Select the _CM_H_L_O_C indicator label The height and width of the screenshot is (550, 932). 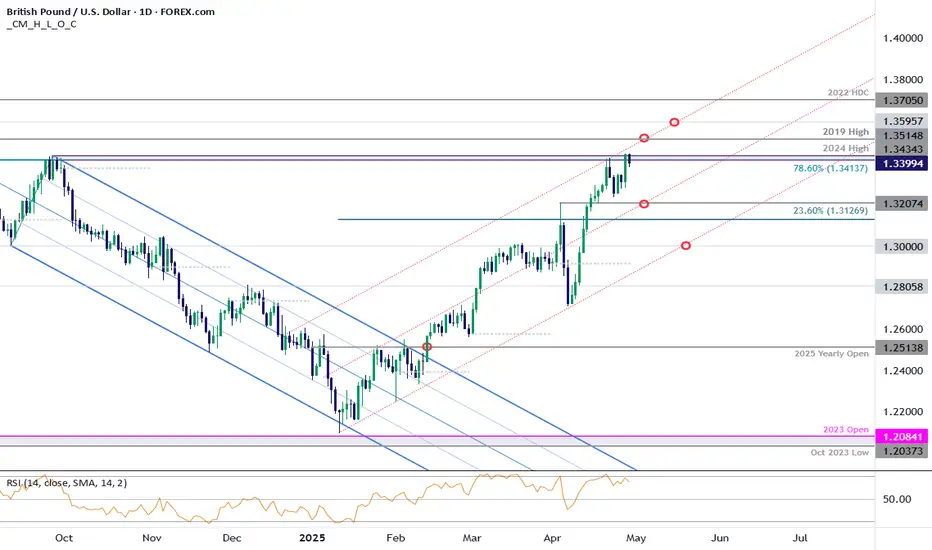click(41, 24)
